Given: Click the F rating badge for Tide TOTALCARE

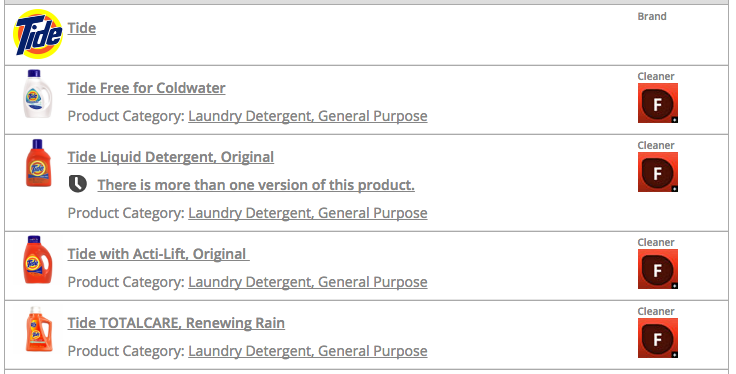Looking at the screenshot, I should [658, 338].
